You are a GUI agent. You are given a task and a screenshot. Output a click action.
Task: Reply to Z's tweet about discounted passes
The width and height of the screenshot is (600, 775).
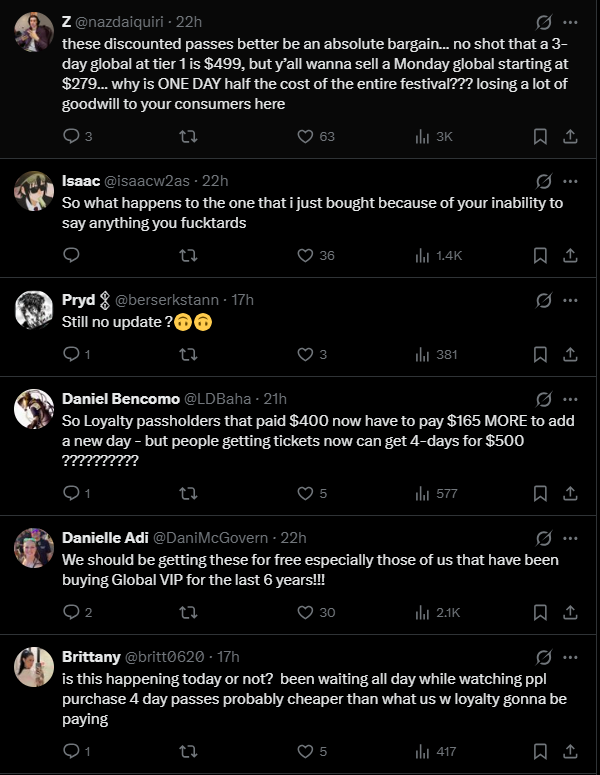tap(71, 136)
